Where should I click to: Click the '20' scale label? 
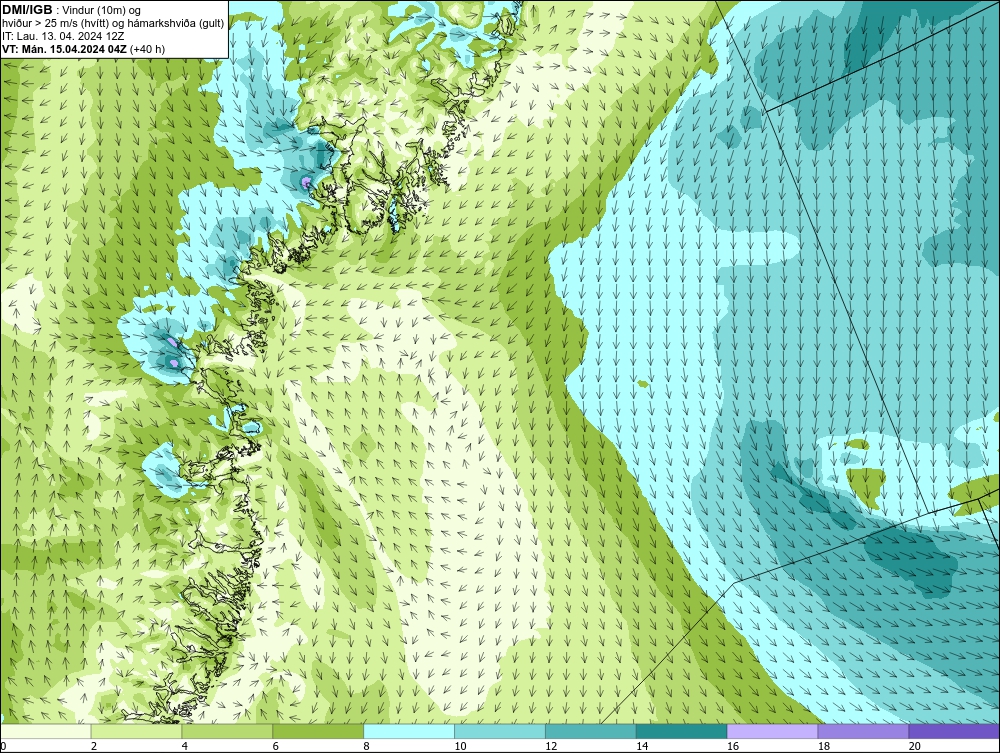click(915, 746)
